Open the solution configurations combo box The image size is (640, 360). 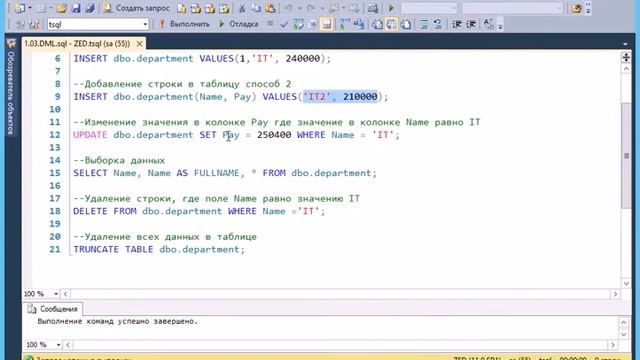click(x=429, y=8)
